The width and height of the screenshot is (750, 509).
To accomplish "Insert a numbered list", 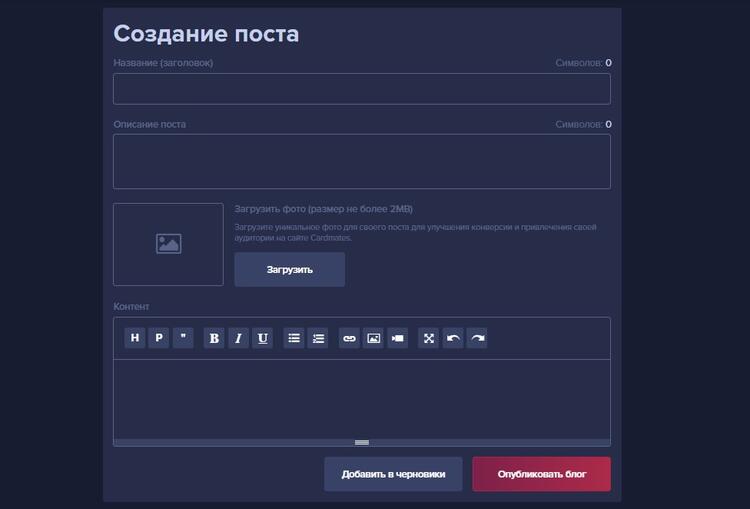I will pyautogui.click(x=318, y=338).
